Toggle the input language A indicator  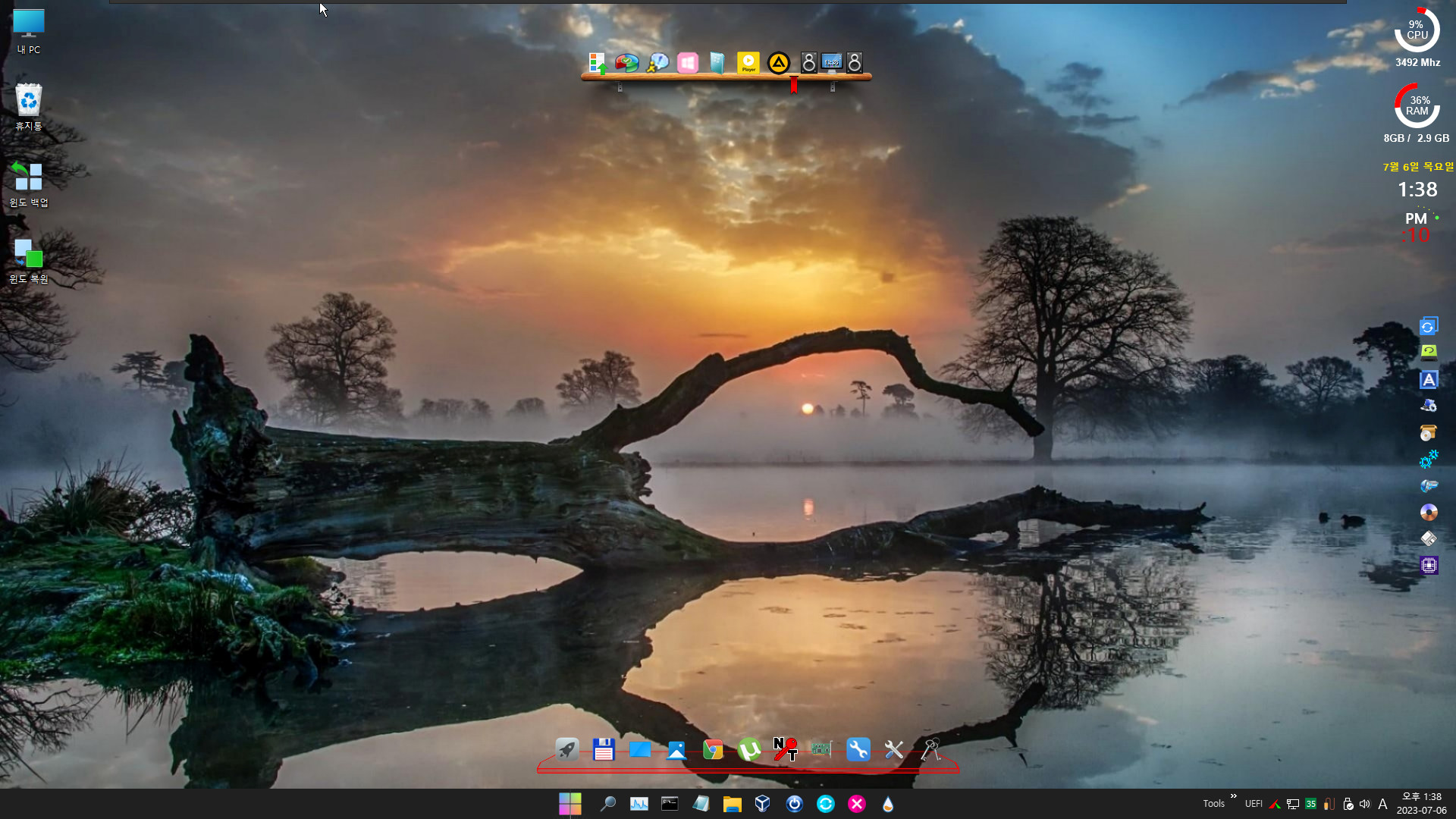coord(1383,804)
